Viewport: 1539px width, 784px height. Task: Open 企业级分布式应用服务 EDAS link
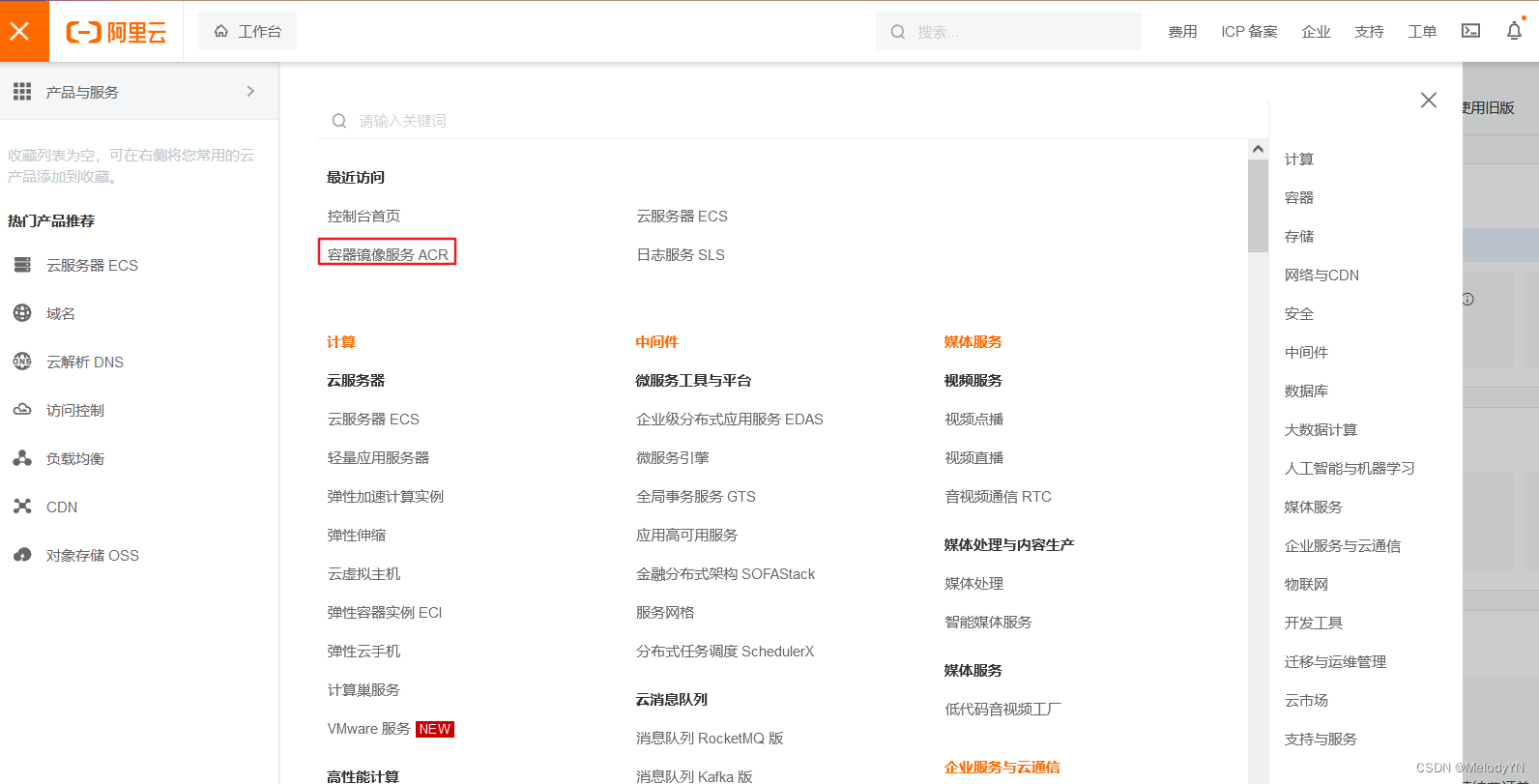tap(729, 419)
